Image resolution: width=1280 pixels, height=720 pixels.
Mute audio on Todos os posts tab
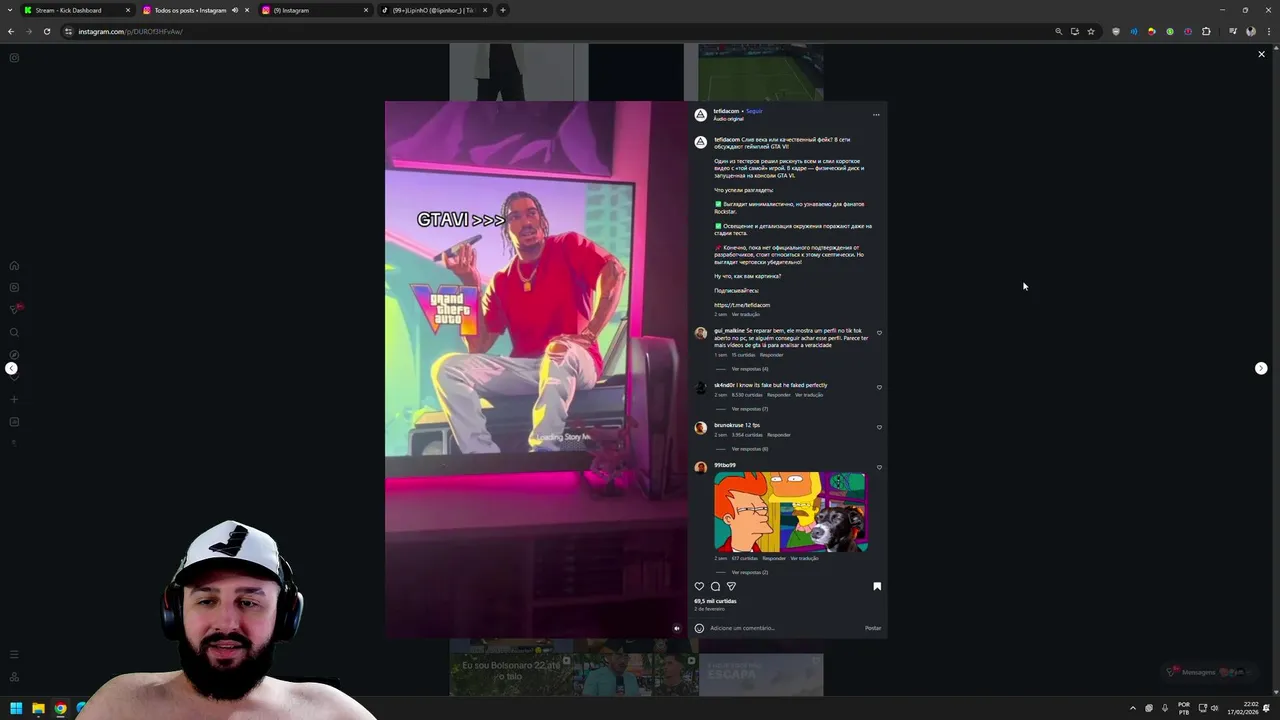pos(235,10)
